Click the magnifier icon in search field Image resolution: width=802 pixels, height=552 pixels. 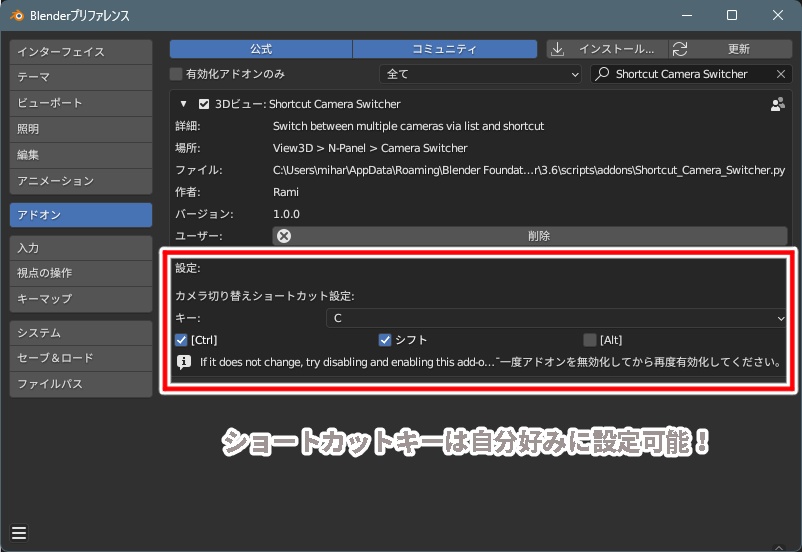pos(603,74)
